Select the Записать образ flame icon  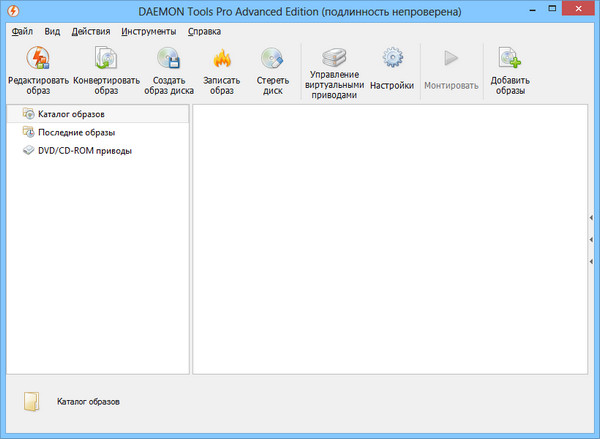[x=221, y=62]
